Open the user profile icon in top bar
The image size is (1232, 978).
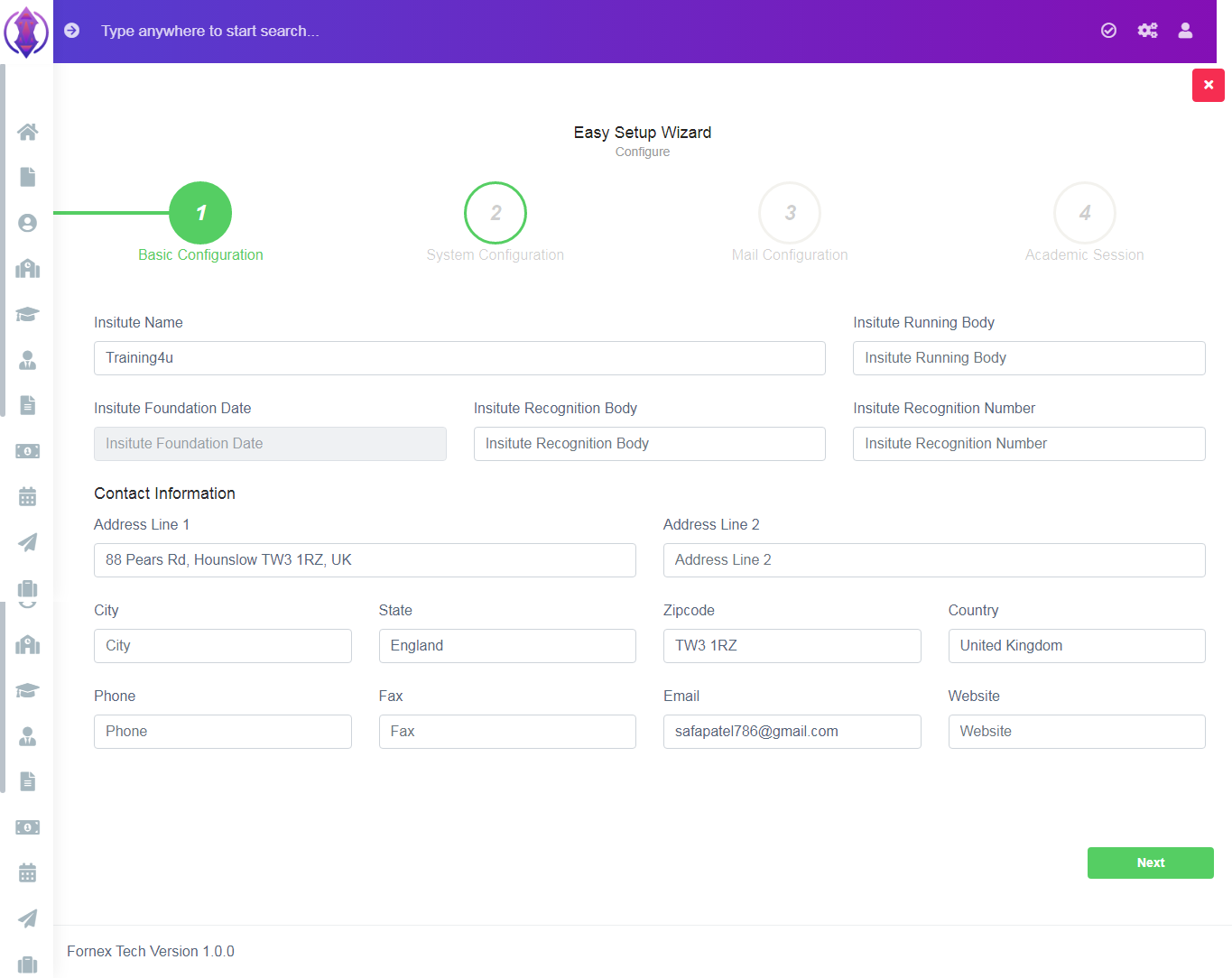1185,31
